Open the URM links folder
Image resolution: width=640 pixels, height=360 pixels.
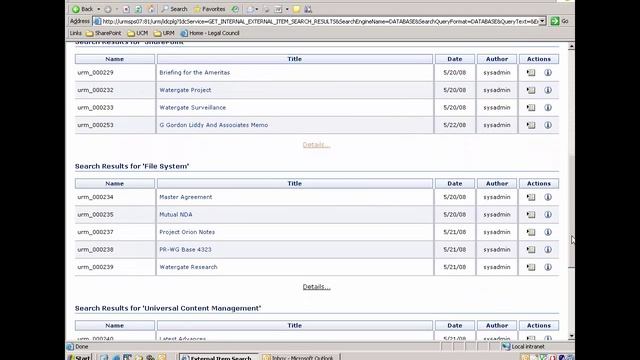pyautogui.click(x=164, y=33)
